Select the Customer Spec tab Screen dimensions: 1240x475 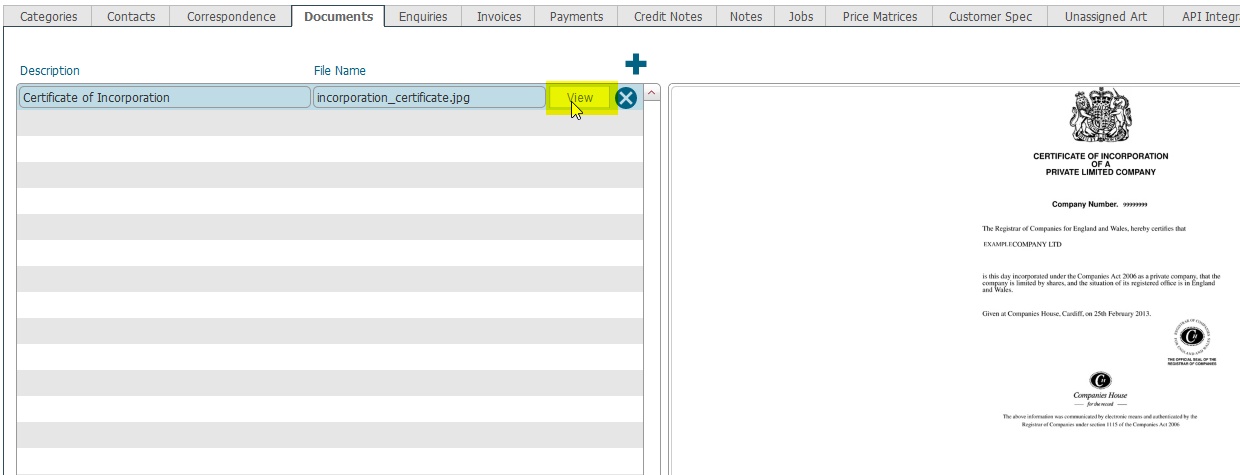click(x=990, y=16)
